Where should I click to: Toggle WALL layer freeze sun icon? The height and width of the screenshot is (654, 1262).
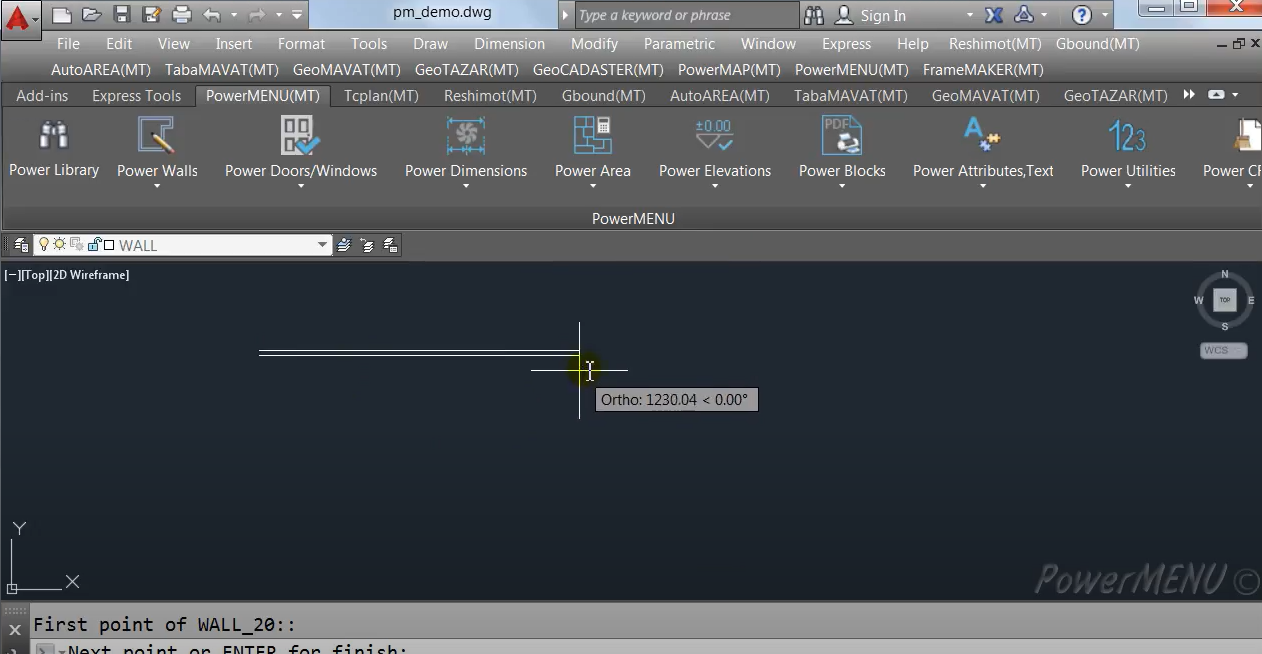[59, 244]
